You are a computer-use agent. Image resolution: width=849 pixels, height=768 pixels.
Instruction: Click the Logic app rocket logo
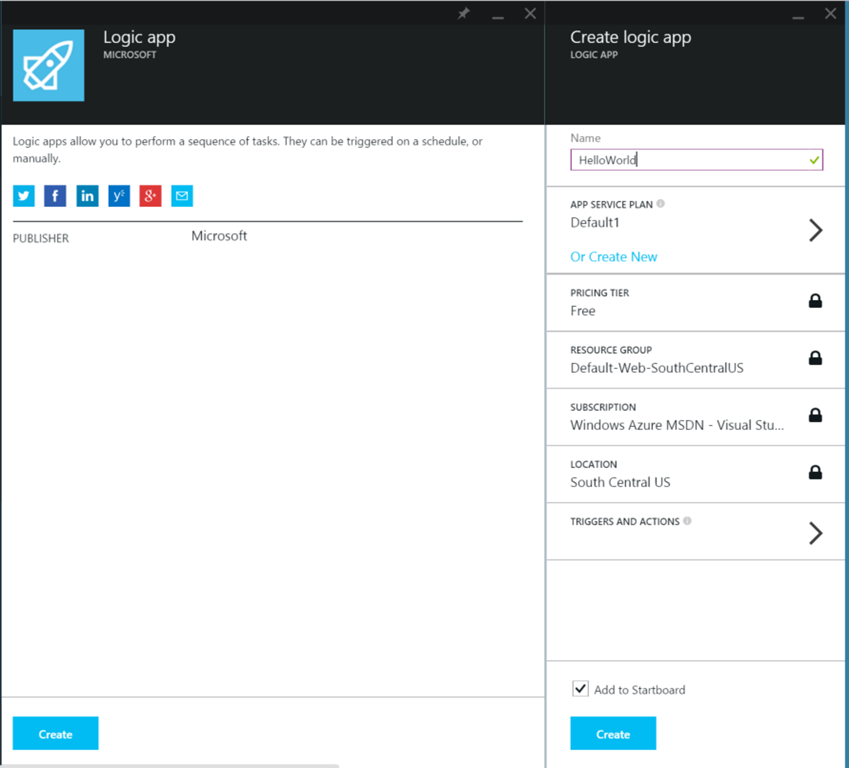pyautogui.click(x=49, y=66)
